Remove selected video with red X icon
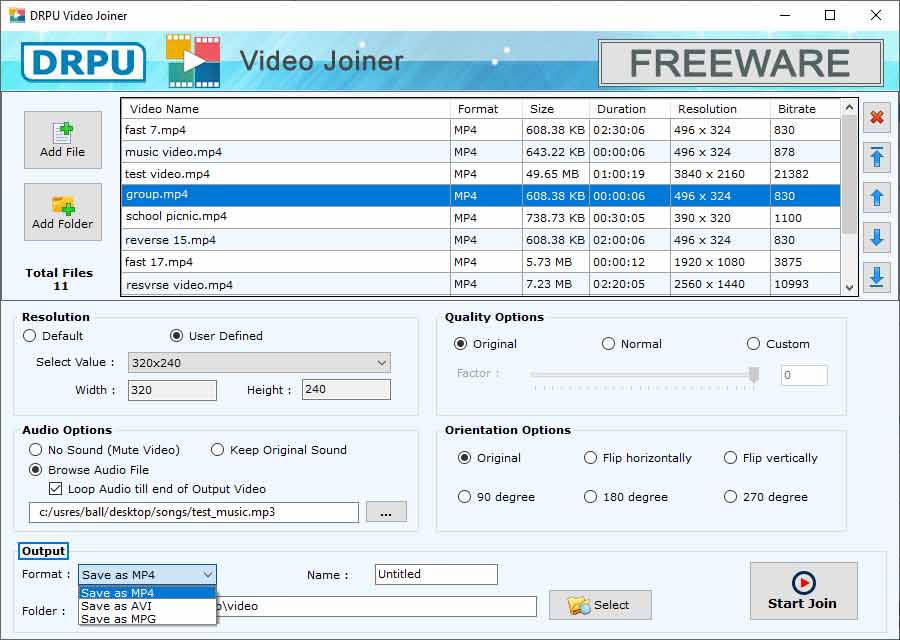The width and height of the screenshot is (900, 640). coord(876,118)
